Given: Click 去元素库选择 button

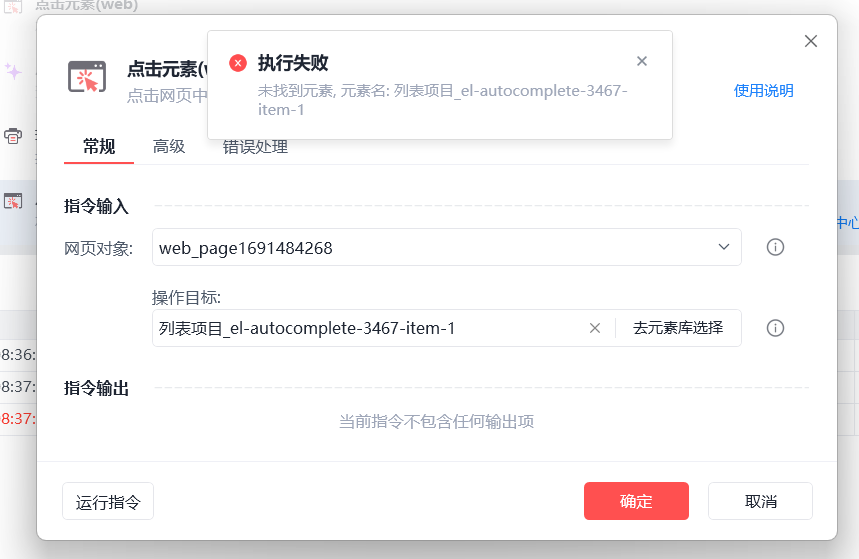Looking at the screenshot, I should point(678,328).
